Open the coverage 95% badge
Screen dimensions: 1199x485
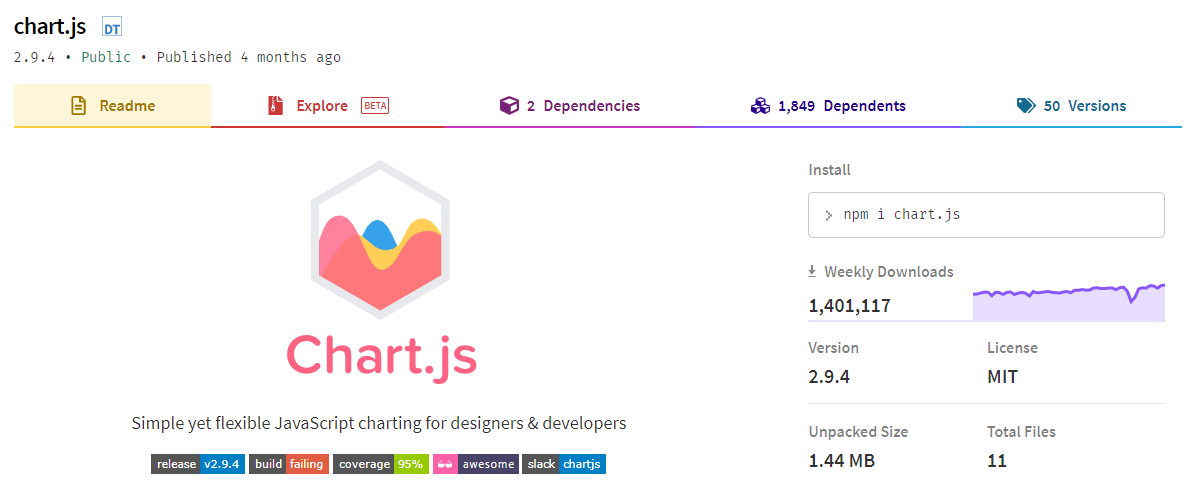pyautogui.click(x=380, y=464)
